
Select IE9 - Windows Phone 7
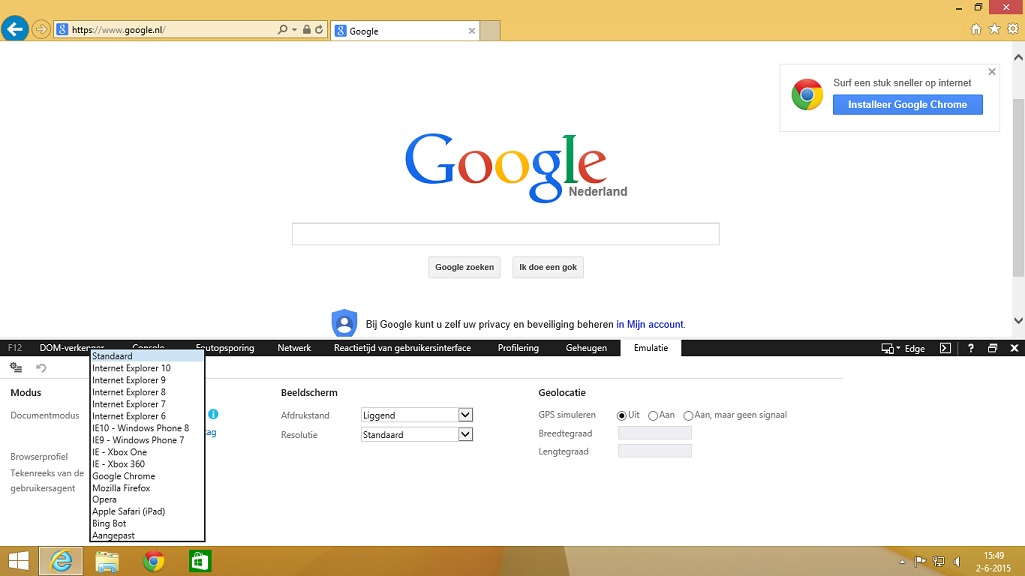tap(147, 440)
